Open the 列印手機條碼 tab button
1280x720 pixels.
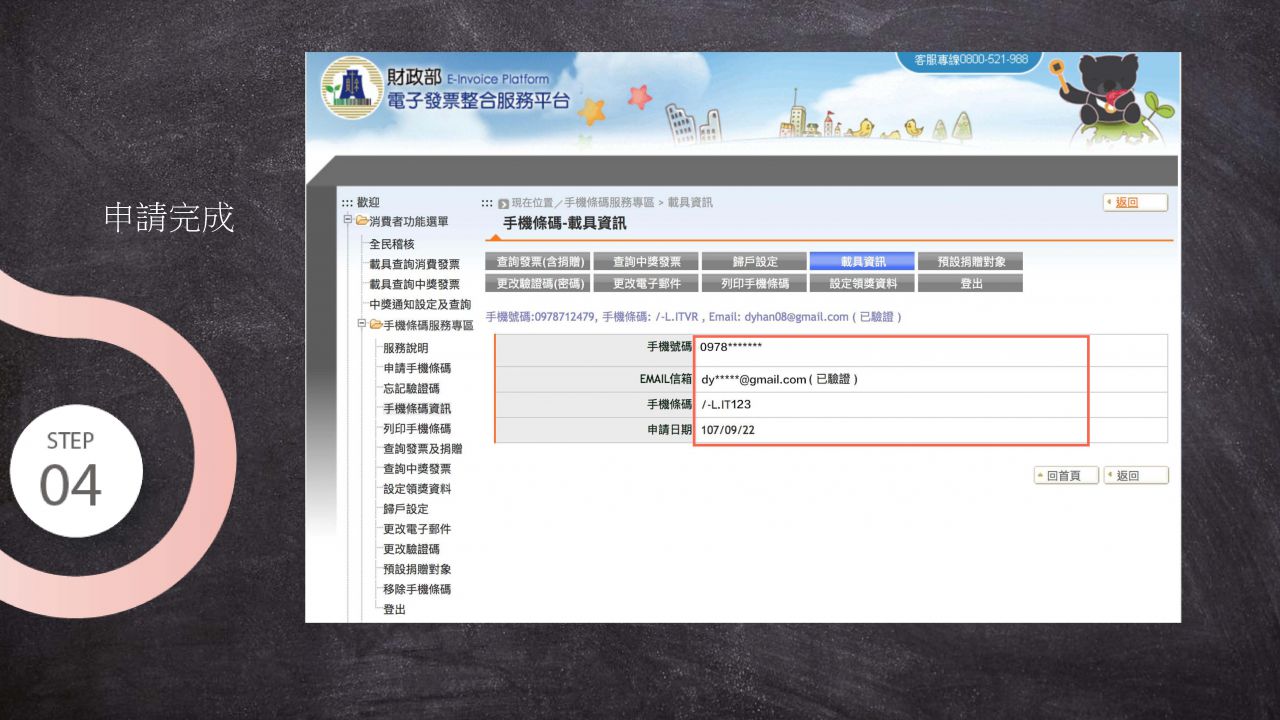(754, 283)
